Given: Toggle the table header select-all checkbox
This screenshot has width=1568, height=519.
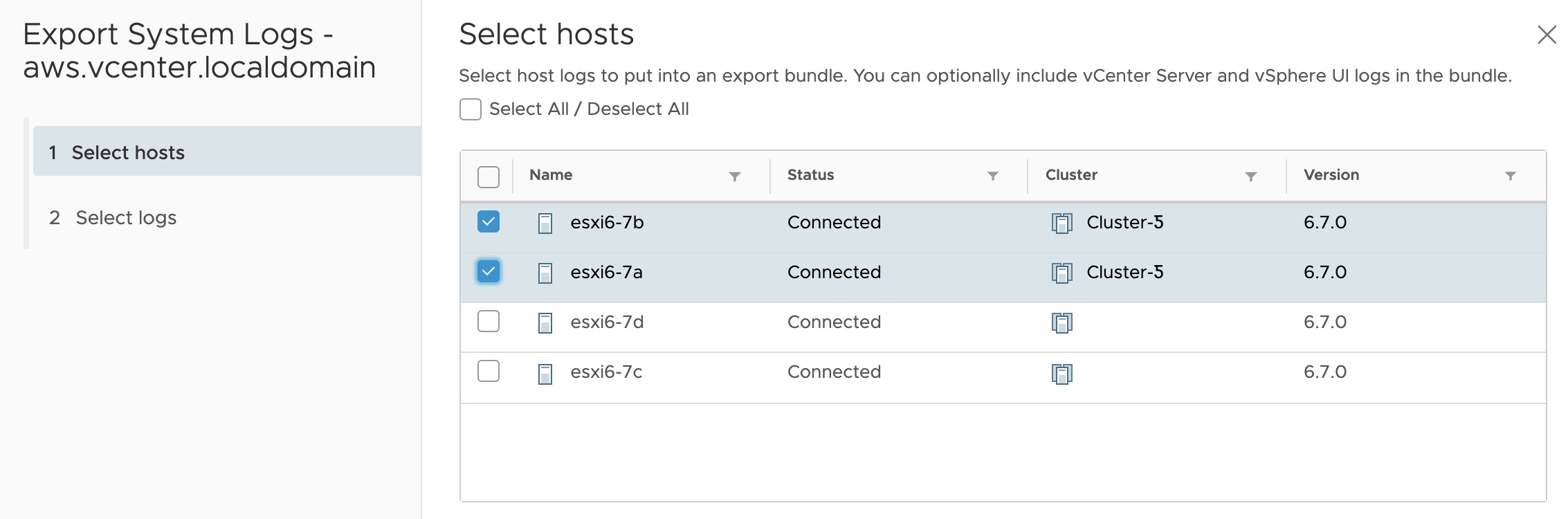Looking at the screenshot, I should [x=489, y=177].
